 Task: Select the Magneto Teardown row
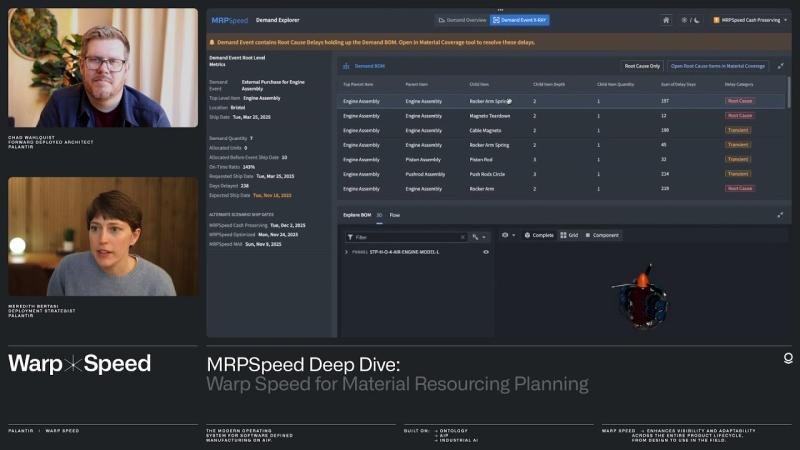point(561,116)
